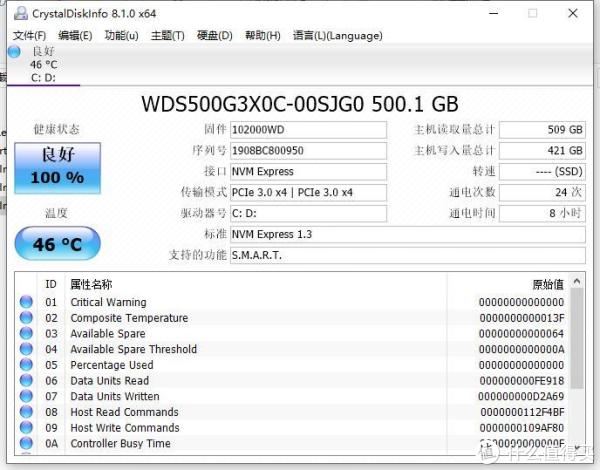Screen dimensions: 600x470
Task: Select the Data Units Written row text
Action: [115, 396]
